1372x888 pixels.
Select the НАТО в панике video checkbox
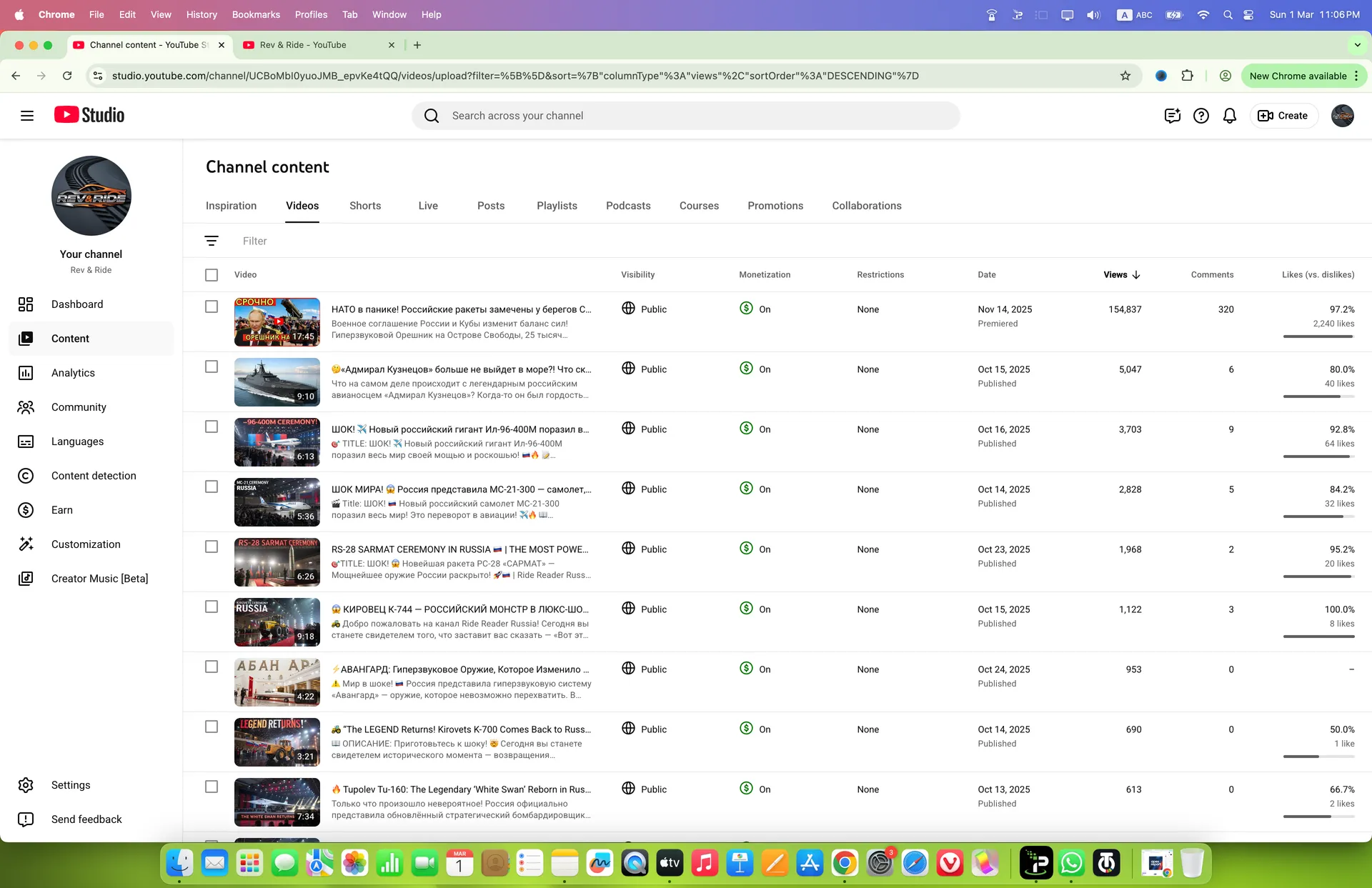point(212,306)
